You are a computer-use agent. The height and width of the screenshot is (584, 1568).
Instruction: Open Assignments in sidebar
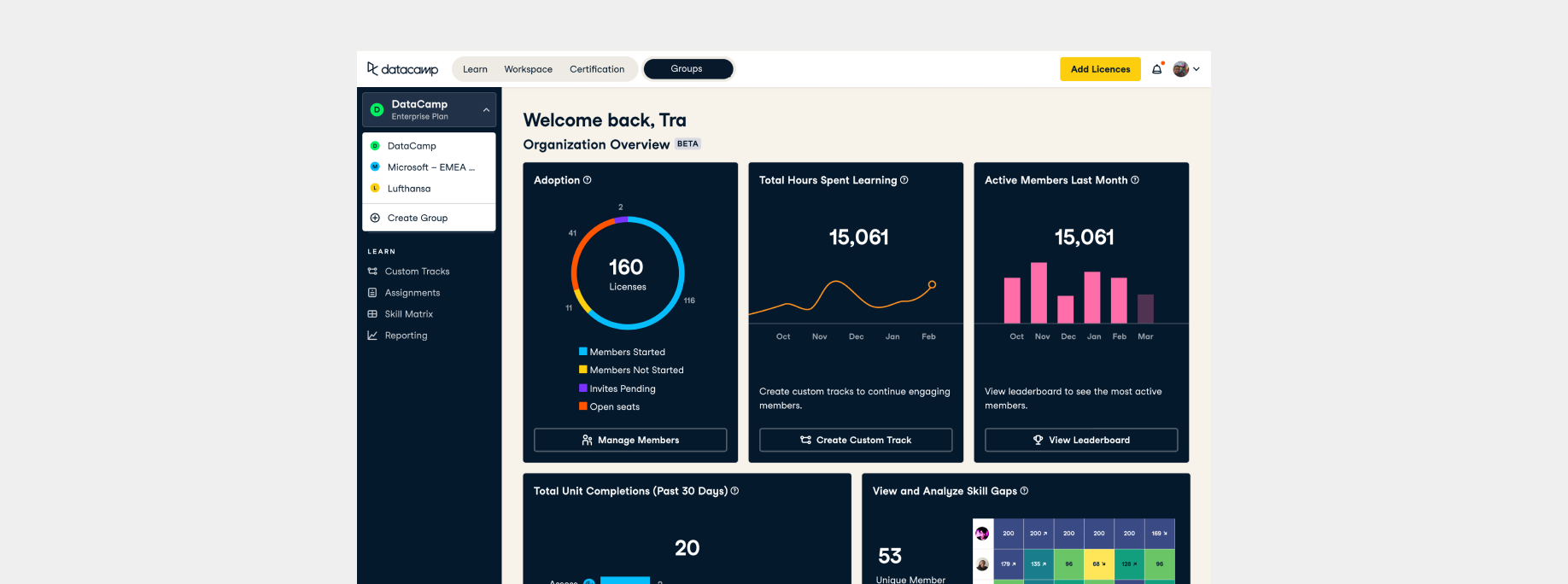click(412, 293)
